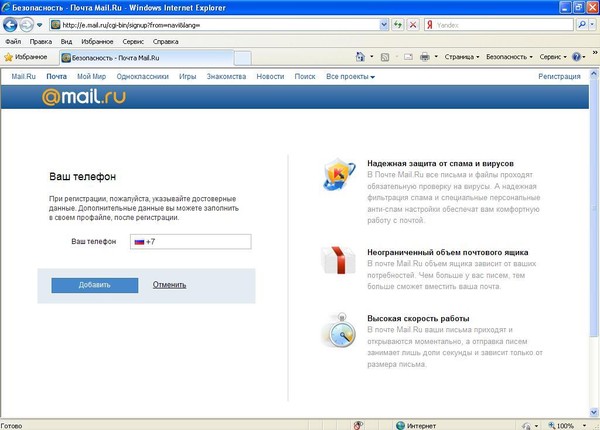600x430 pixels.
Task: Open a new blank tab
Action: 243,58
